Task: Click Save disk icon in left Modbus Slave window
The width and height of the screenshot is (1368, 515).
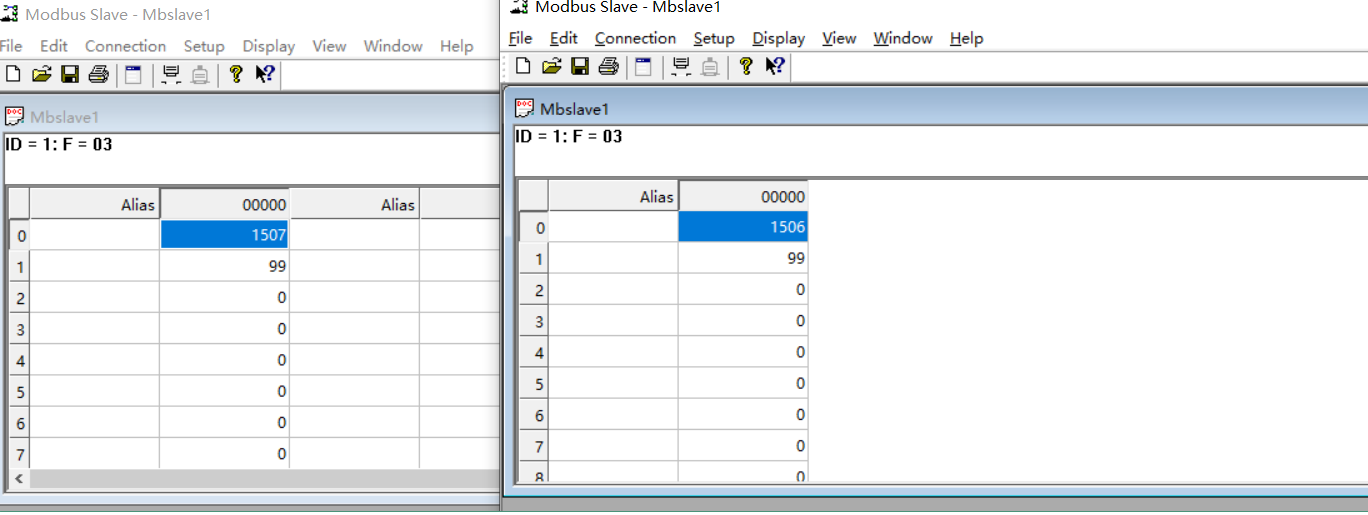Action: (70, 74)
